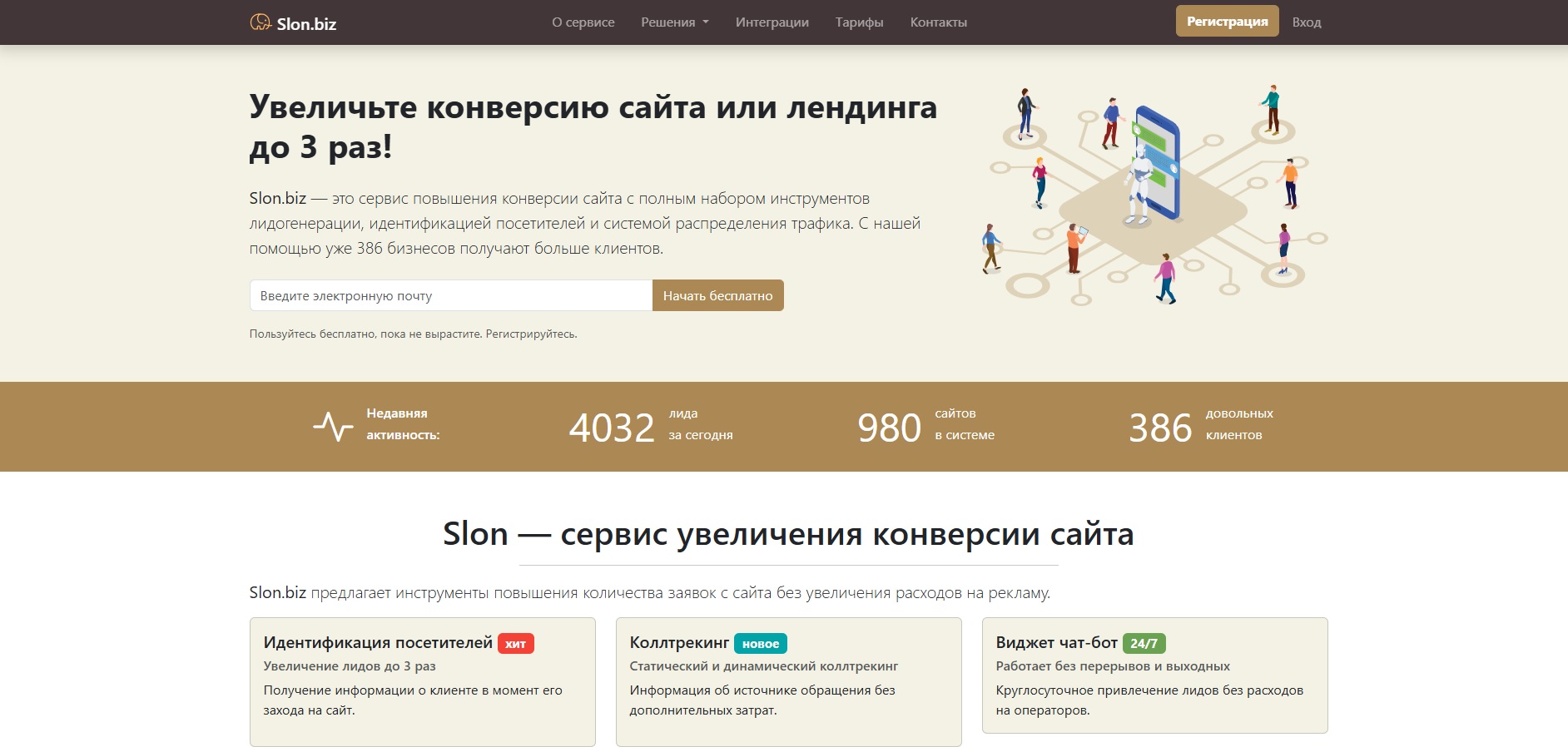The width and height of the screenshot is (1568, 747).
Task: Expand the Решения dropdown menu
Action: click(x=675, y=22)
